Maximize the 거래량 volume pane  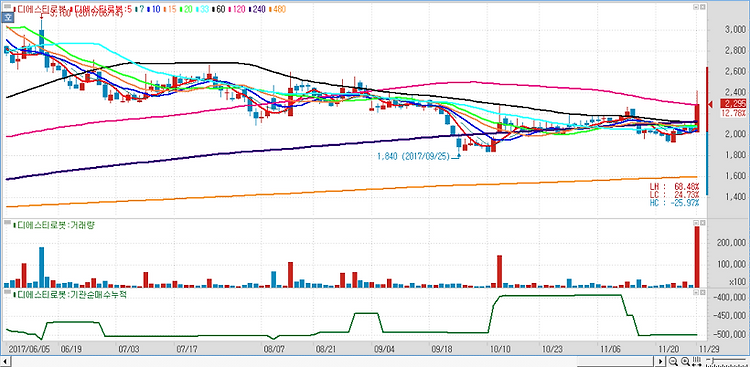point(703,223)
